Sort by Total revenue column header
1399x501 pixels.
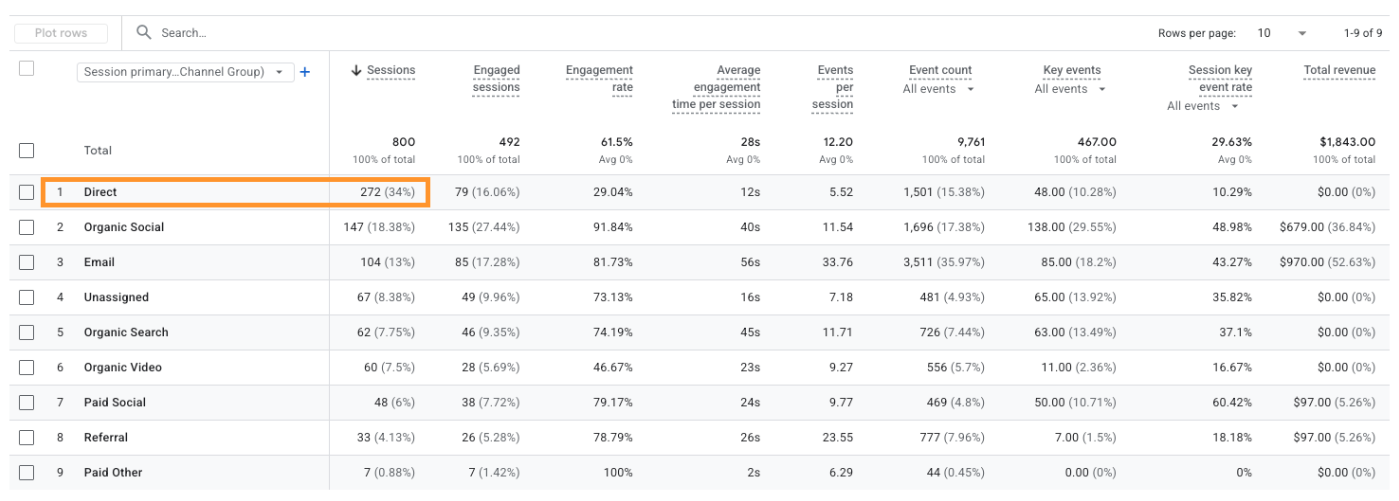[x=1339, y=70]
